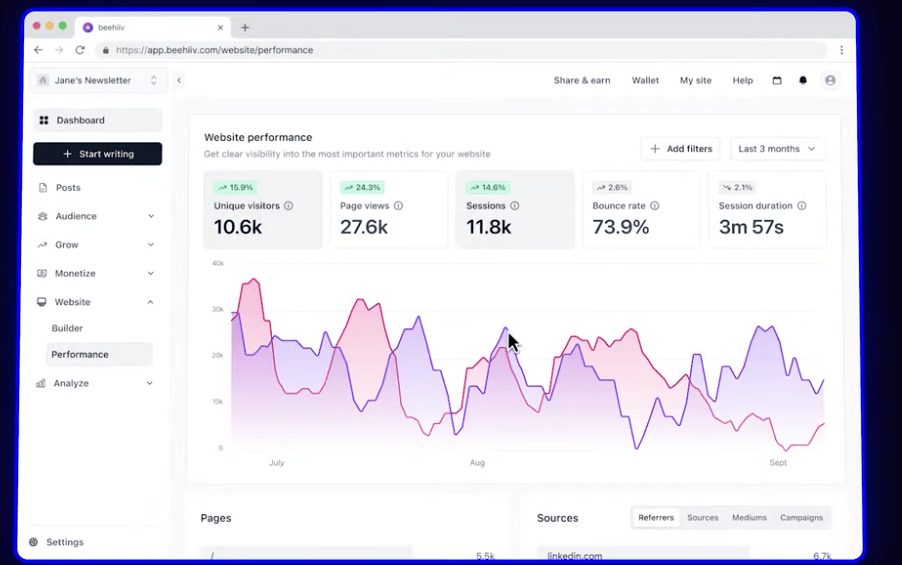Select the beehiiv browser tab
The image size is (902, 565).
point(153,27)
